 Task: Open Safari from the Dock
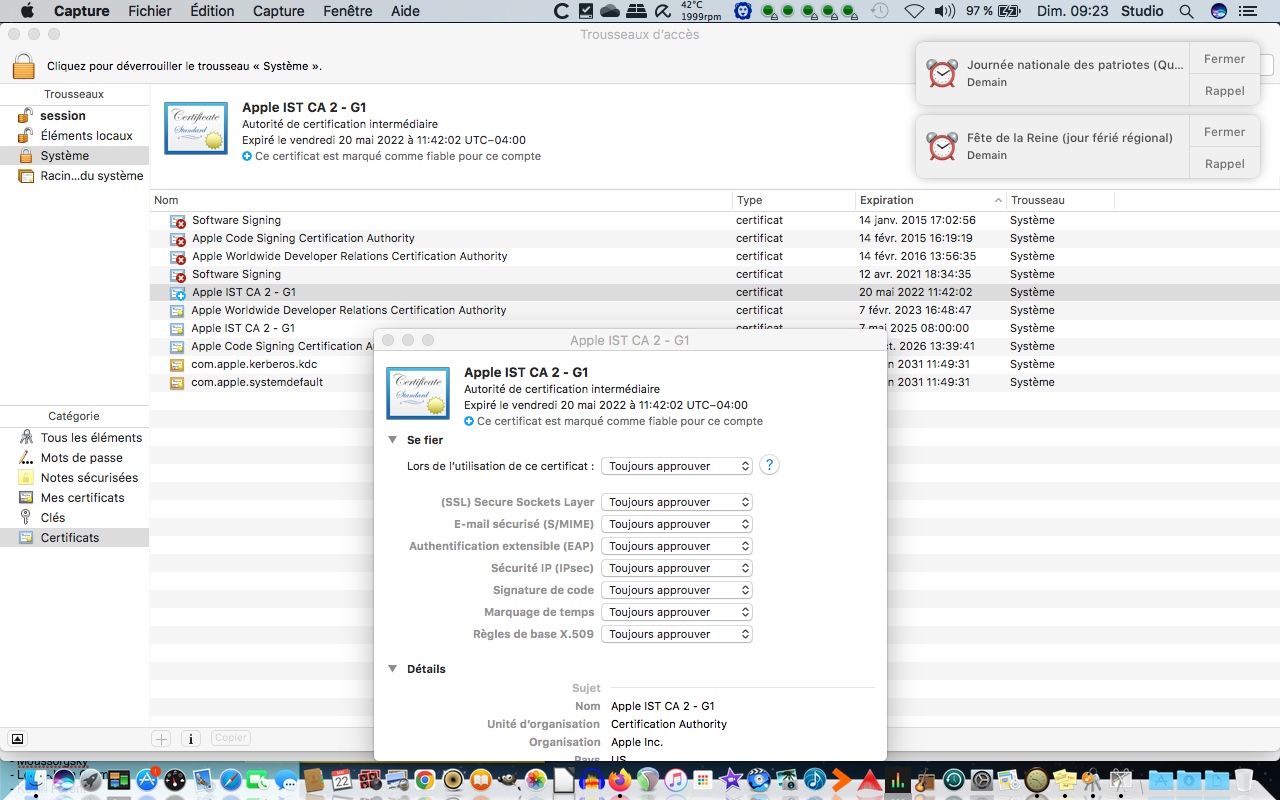pyautogui.click(x=231, y=780)
